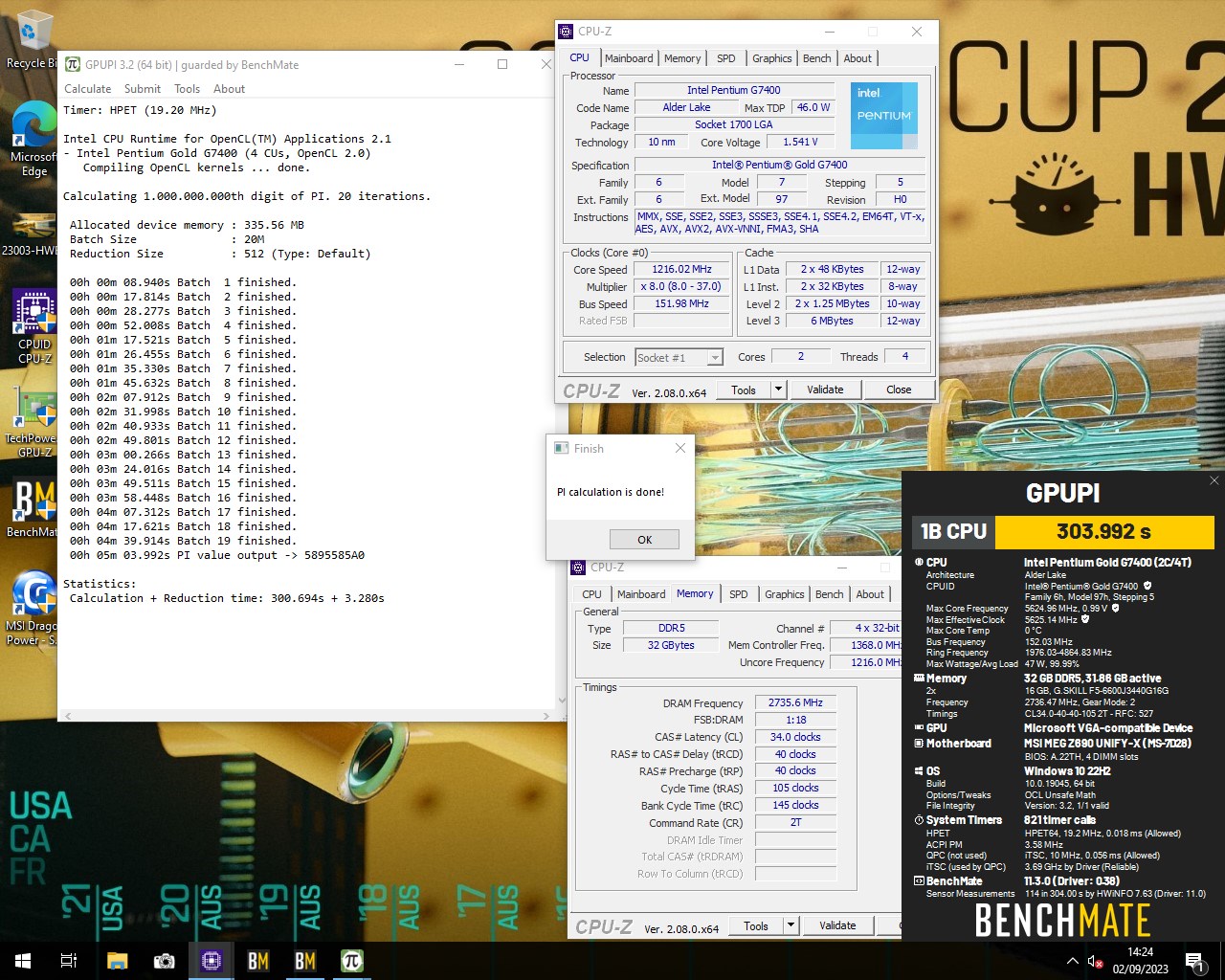Viewport: 1225px width, 980px height.
Task: Switch to CPU tab in Memory timings CPU-Z window
Action: coord(592,594)
